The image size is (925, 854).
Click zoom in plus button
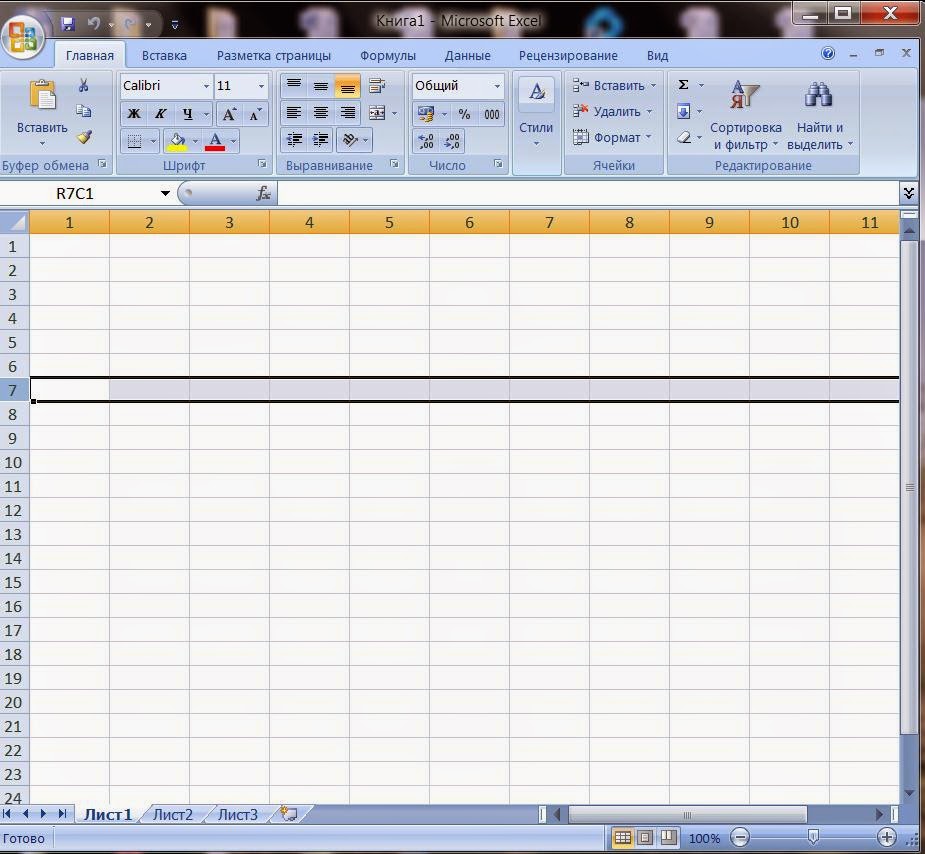[x=887, y=837]
